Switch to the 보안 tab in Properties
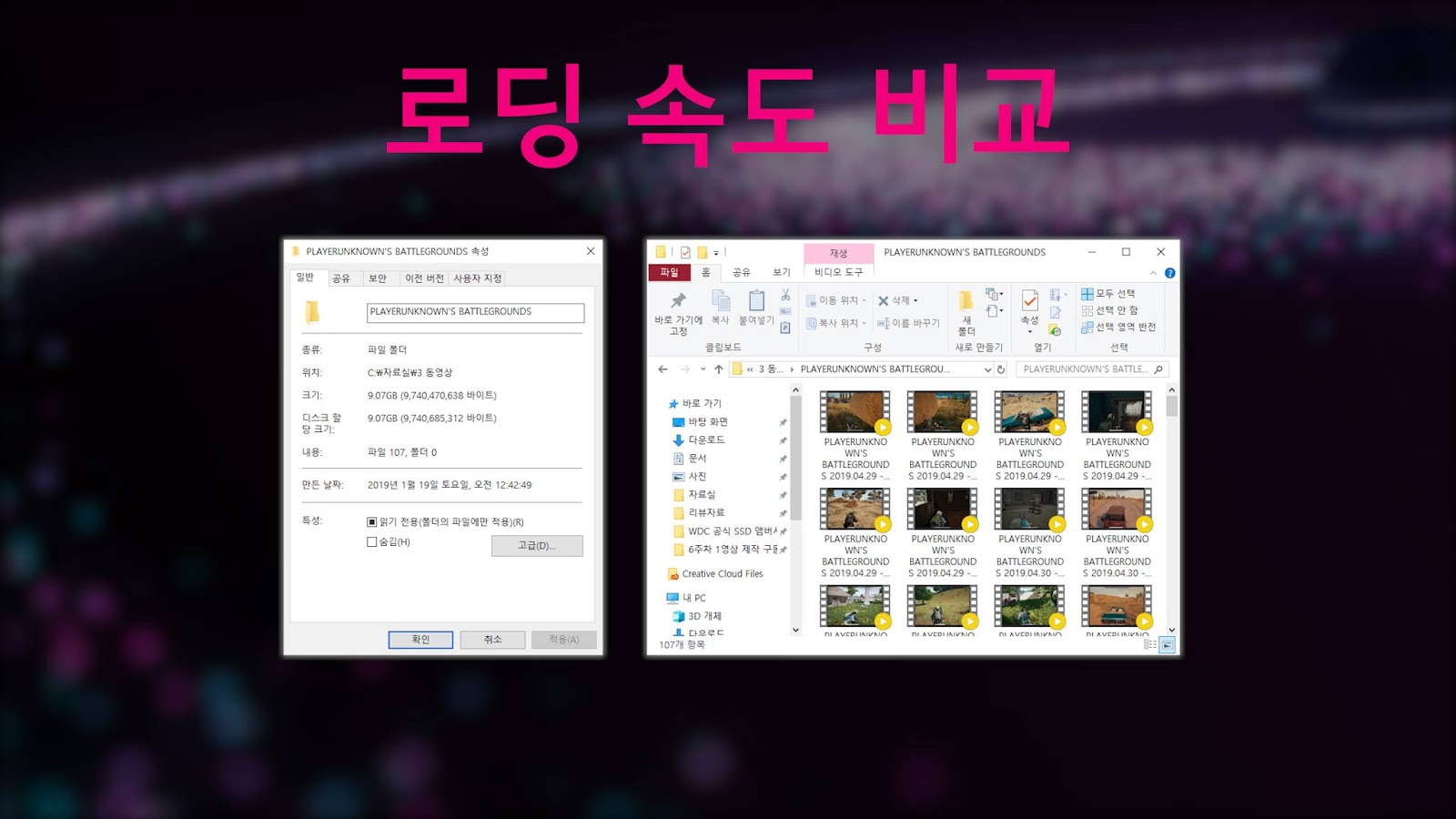Image resolution: width=1456 pixels, height=819 pixels. point(378,278)
